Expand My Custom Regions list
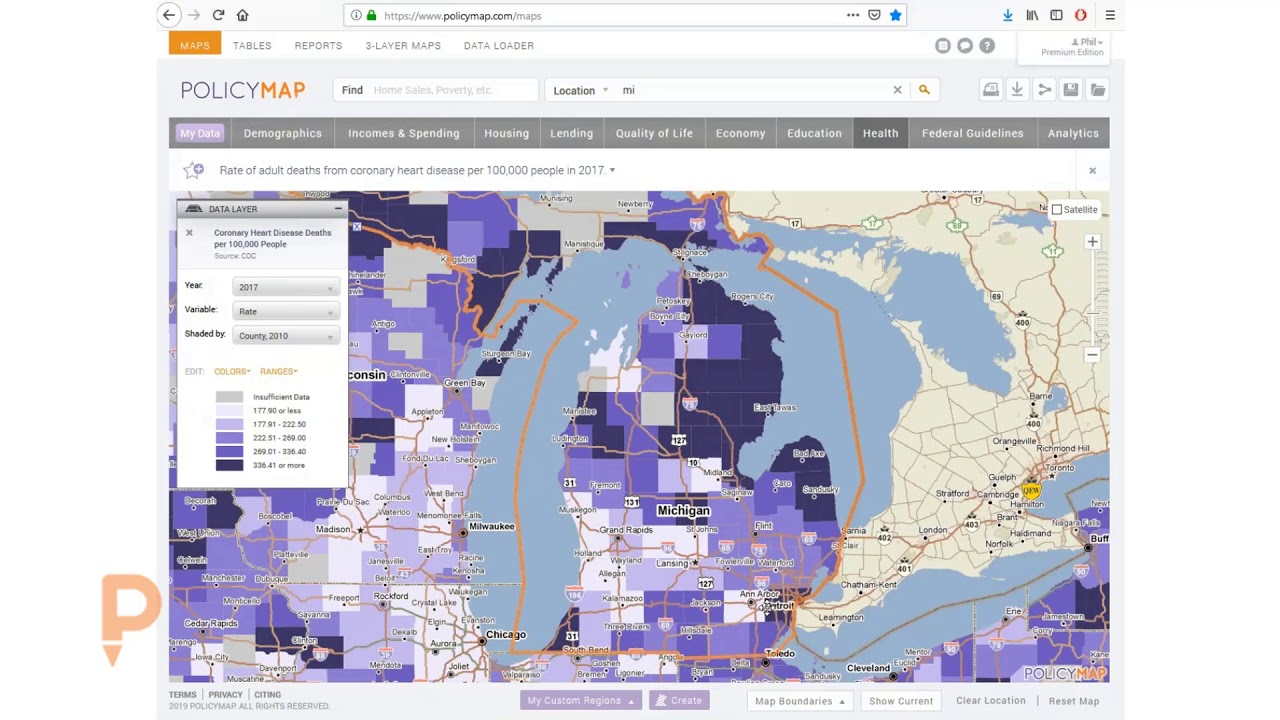Image resolution: width=1280 pixels, height=720 pixels. (581, 701)
